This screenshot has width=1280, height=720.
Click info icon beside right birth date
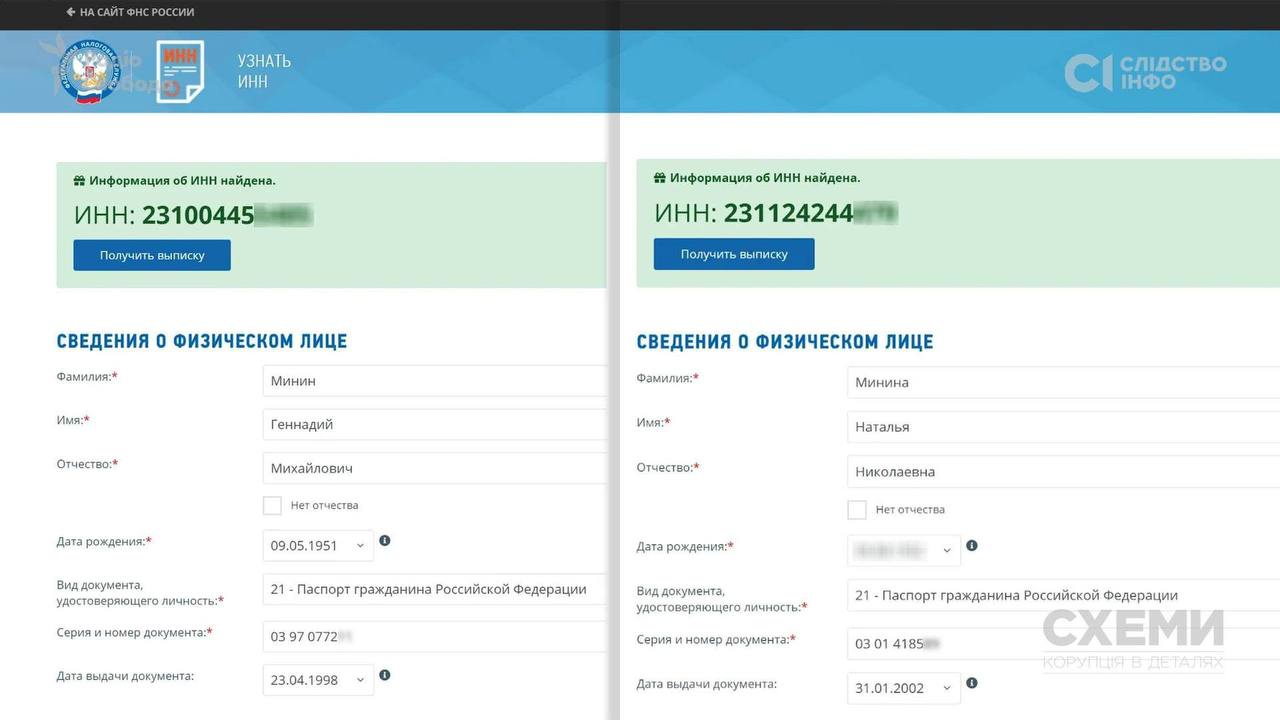(x=972, y=546)
